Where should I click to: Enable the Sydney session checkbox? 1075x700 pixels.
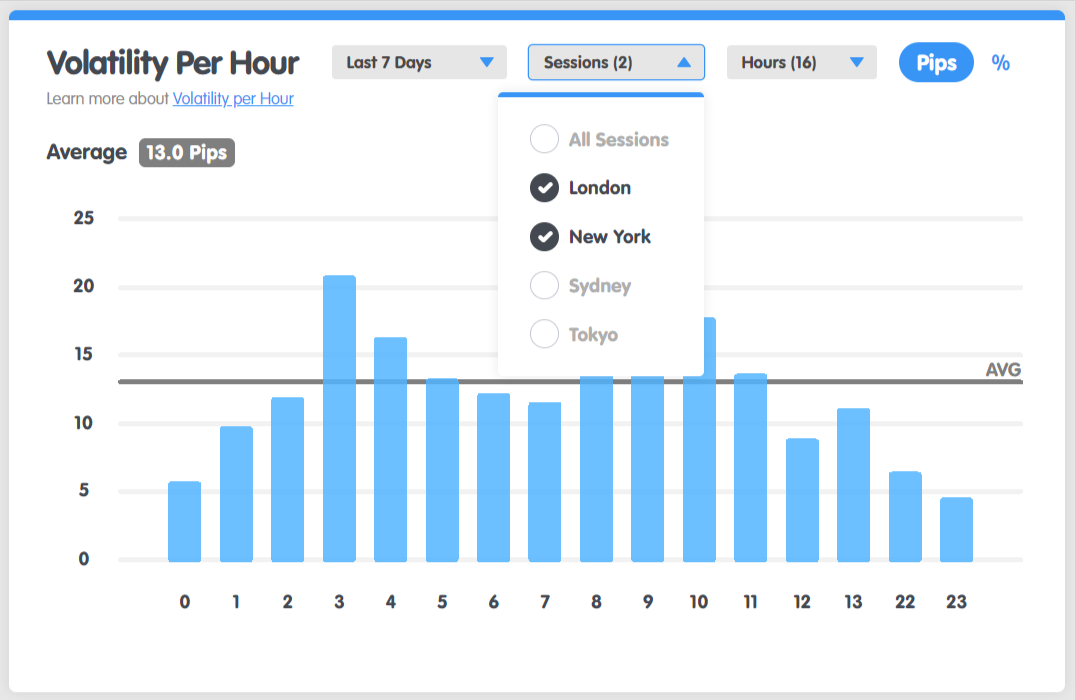click(545, 286)
